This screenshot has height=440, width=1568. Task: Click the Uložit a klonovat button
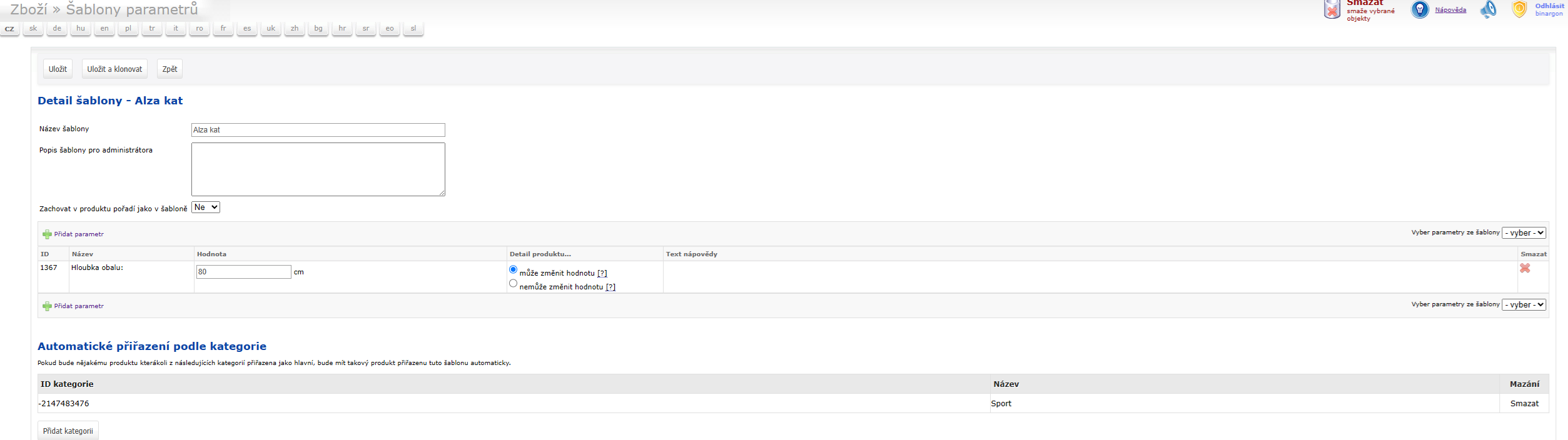114,69
